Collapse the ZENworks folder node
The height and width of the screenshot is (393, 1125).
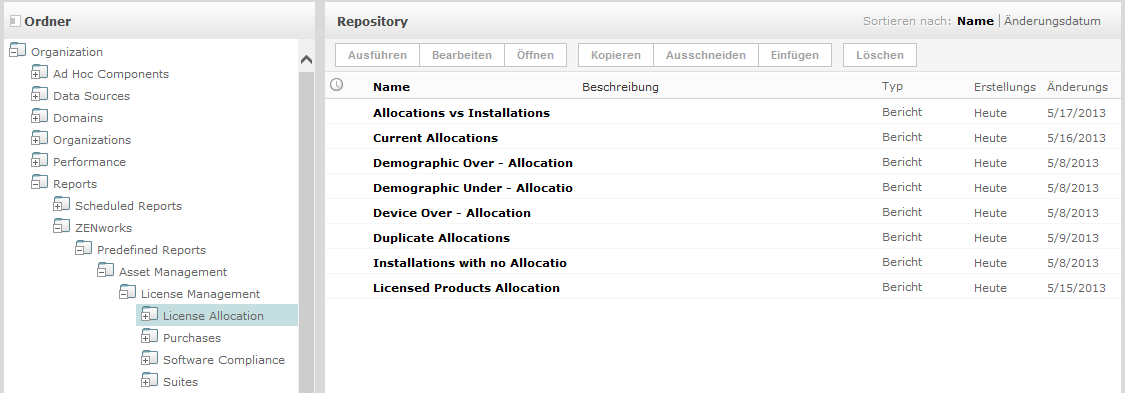[62, 227]
